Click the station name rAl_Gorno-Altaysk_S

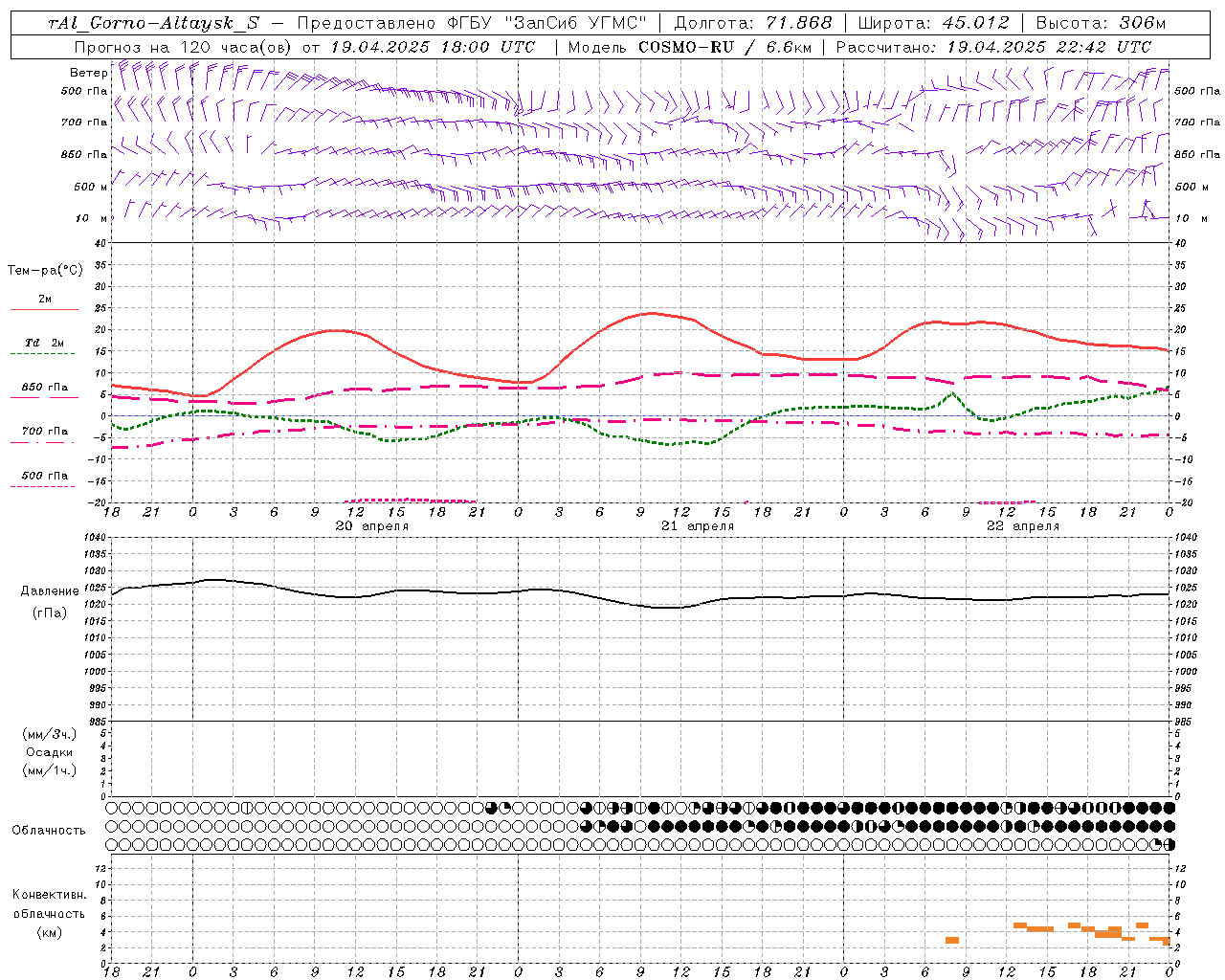point(153,23)
